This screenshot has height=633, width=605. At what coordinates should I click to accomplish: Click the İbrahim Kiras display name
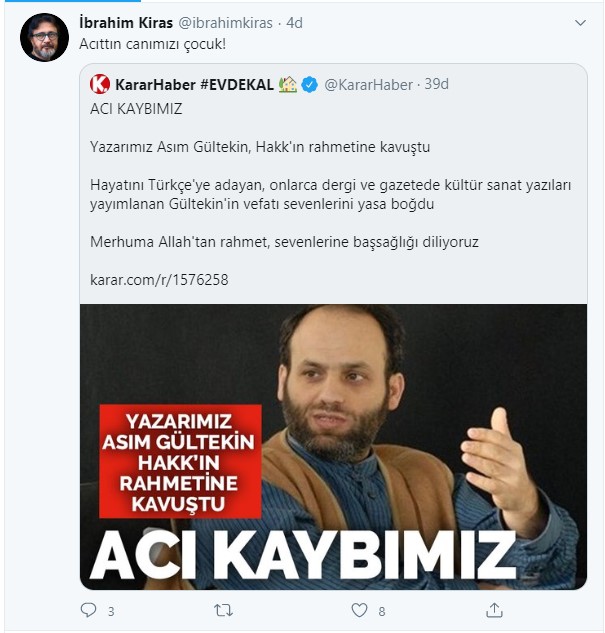click(126, 23)
